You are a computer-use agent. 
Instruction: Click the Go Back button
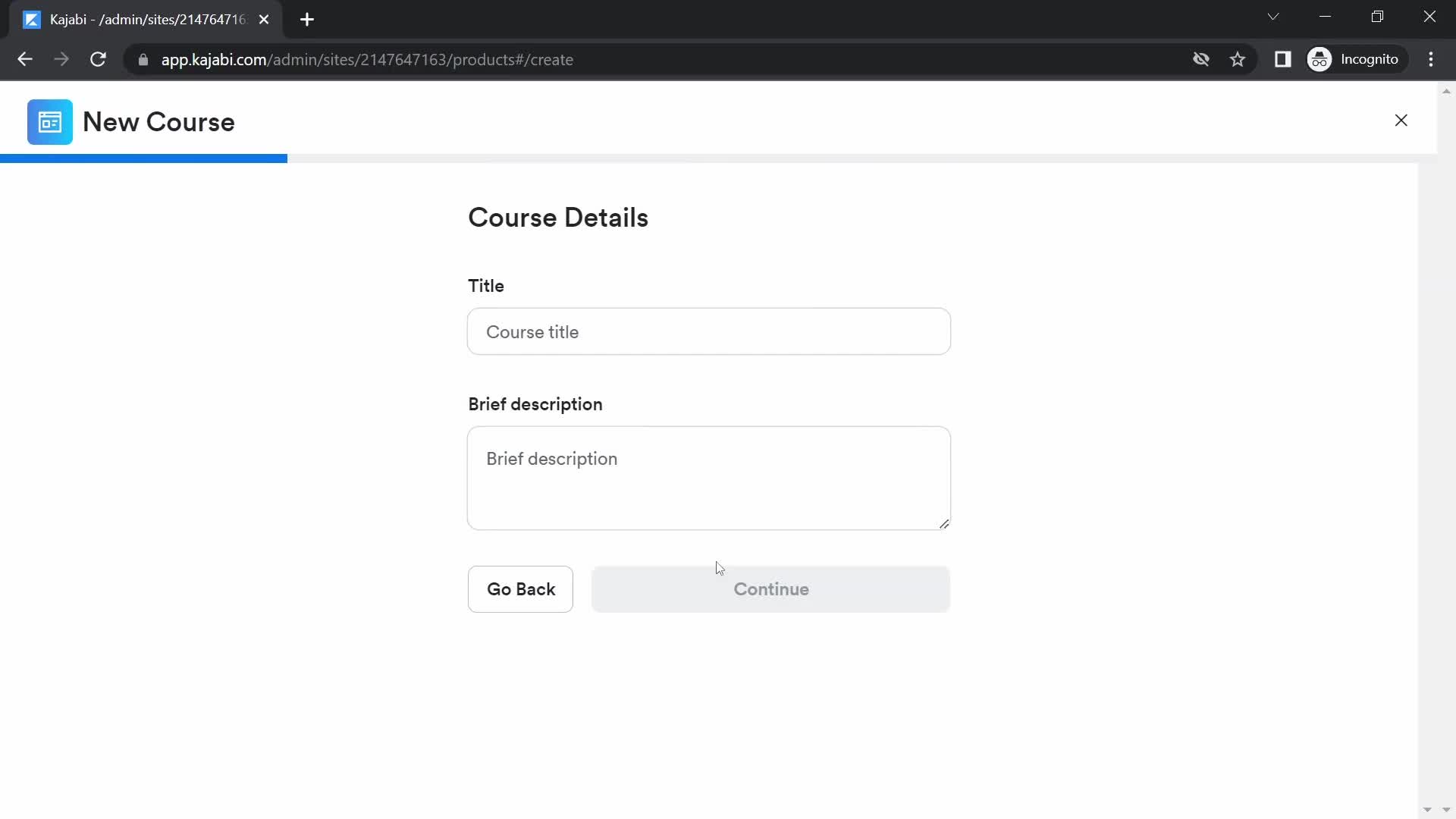coord(521,589)
